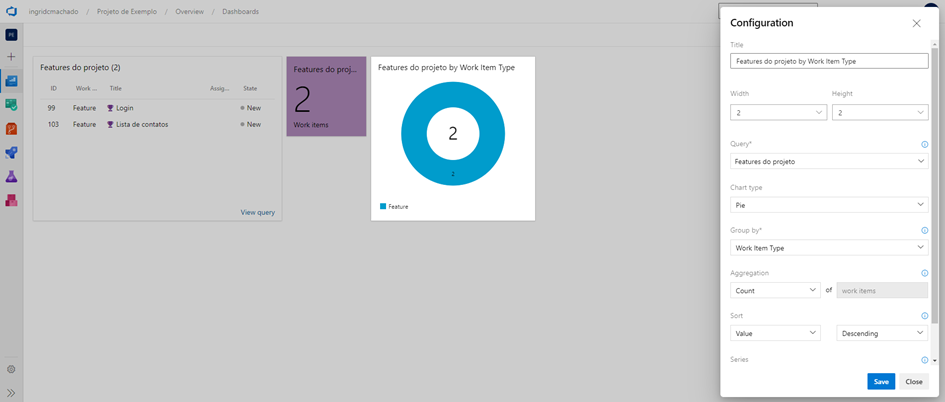This screenshot has height=402, width=945.
Task: Click the Title text field
Action: click(829, 61)
